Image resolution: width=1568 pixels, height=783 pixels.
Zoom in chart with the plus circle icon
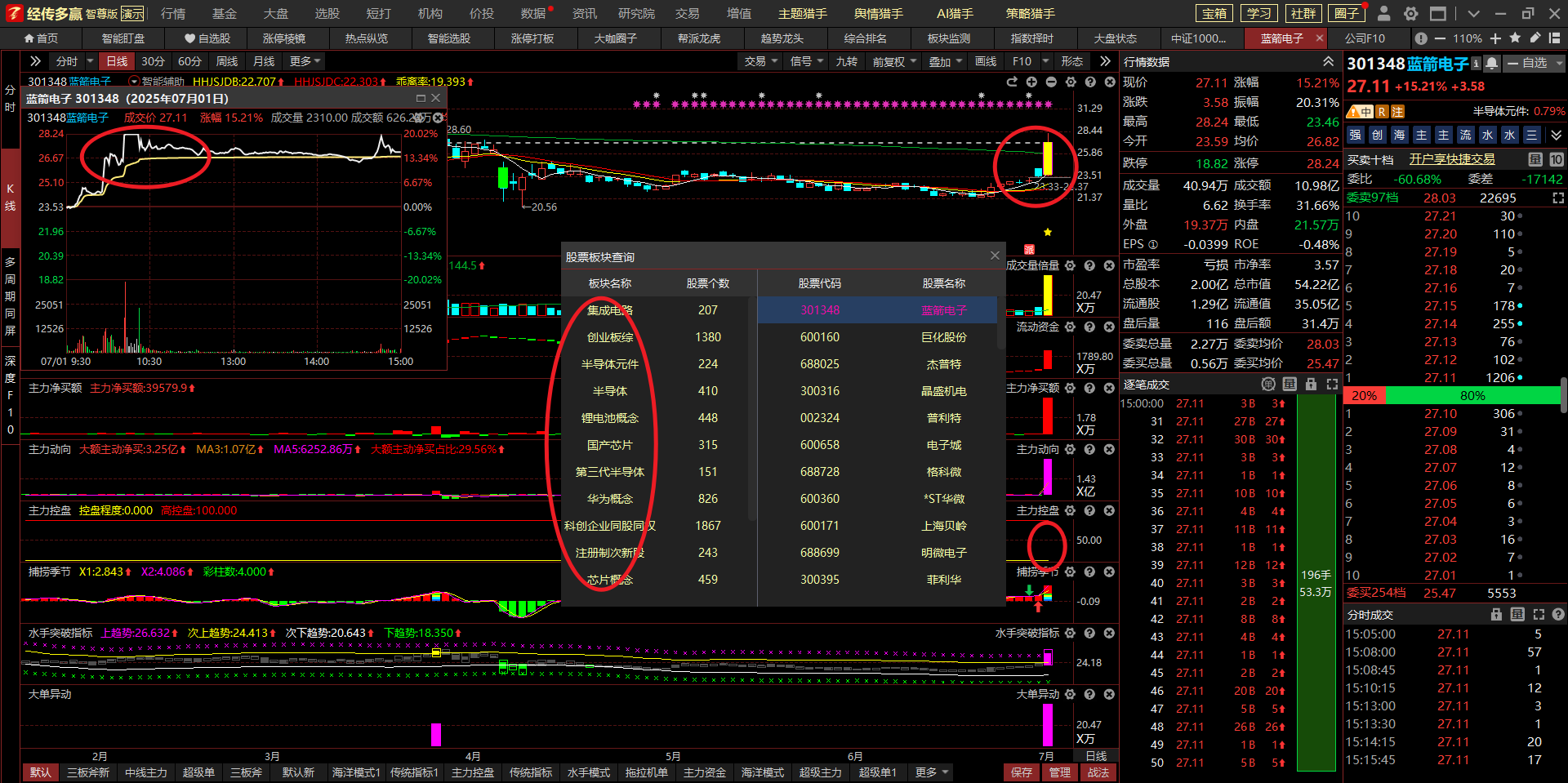tap(1031, 82)
